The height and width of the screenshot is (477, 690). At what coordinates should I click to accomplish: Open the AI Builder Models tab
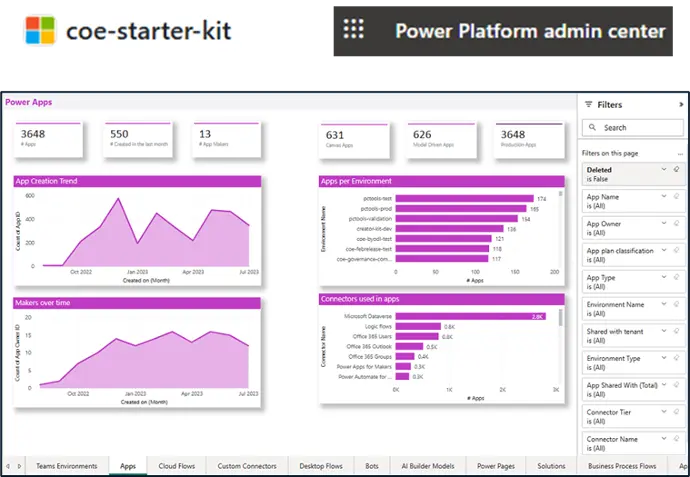coord(428,466)
